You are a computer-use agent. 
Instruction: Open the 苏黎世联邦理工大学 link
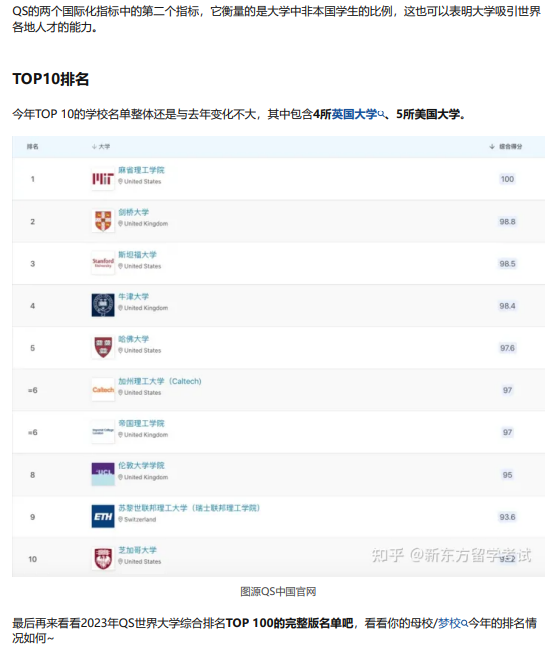189,508
